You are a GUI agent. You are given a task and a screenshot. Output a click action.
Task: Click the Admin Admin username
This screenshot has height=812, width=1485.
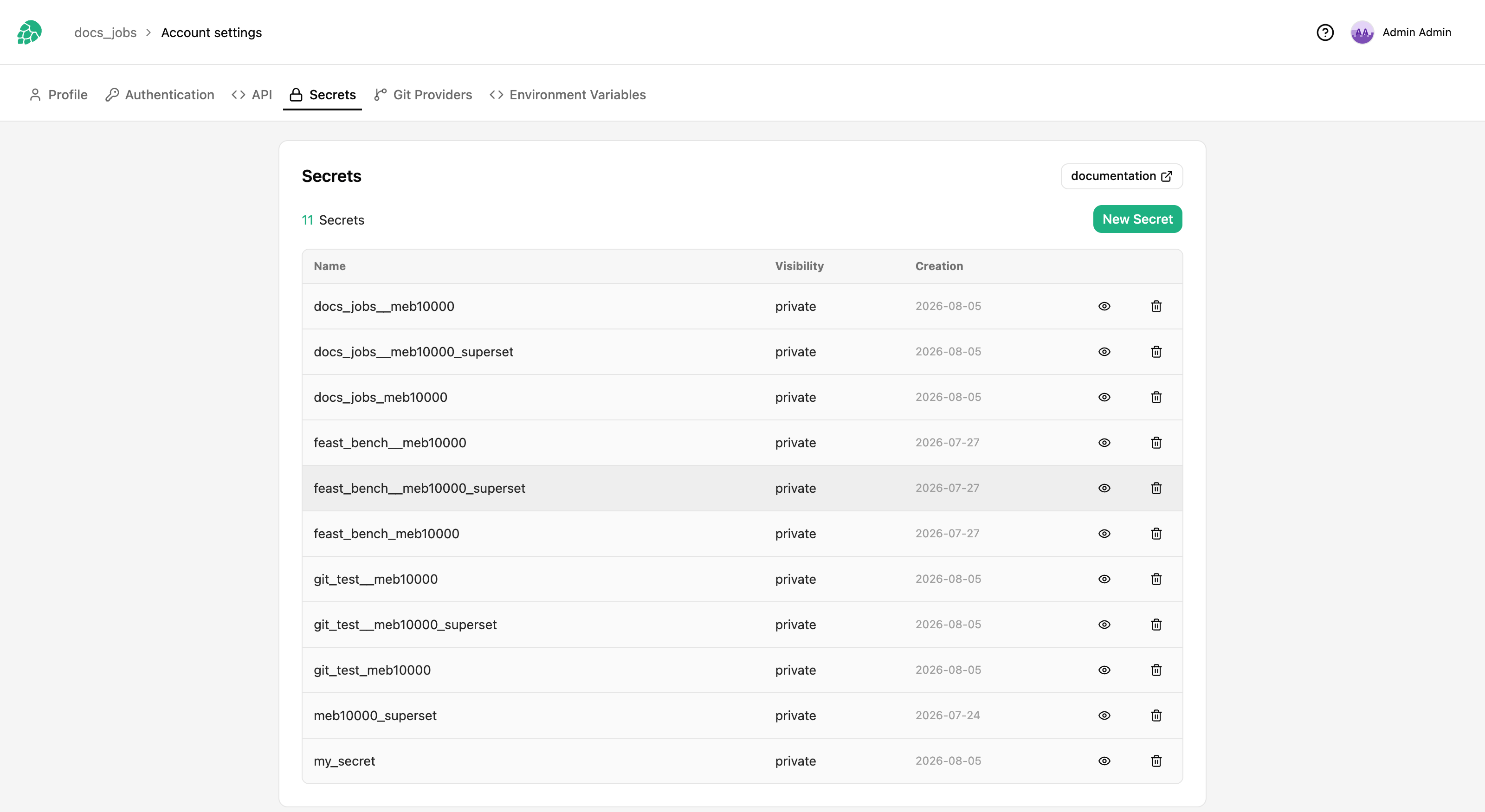pos(1416,32)
